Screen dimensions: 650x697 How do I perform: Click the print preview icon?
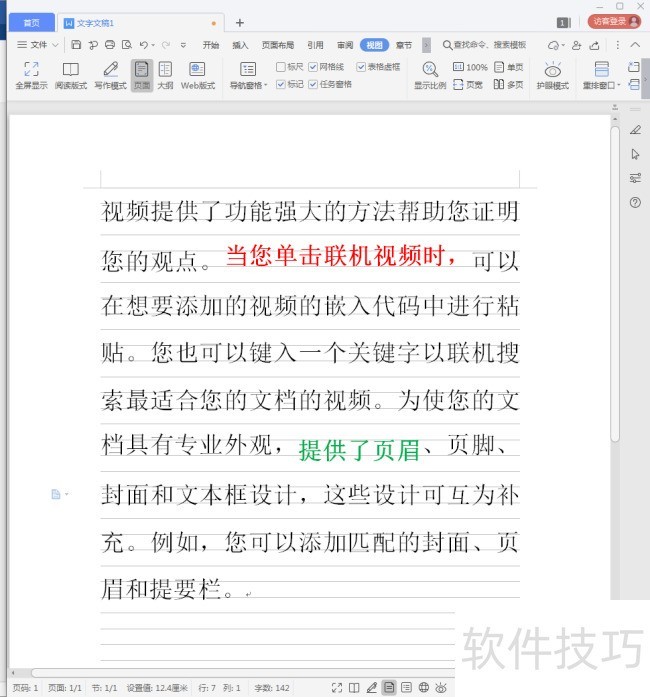coord(127,45)
